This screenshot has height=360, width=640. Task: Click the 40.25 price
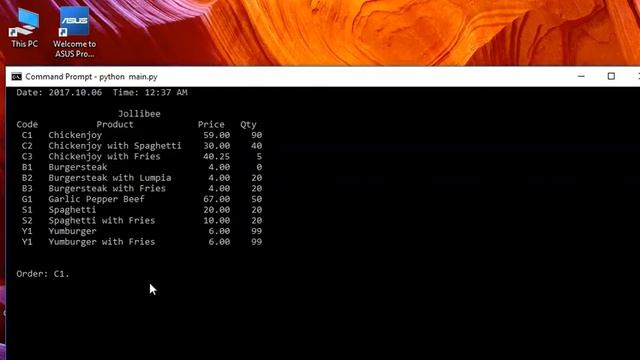(216, 156)
